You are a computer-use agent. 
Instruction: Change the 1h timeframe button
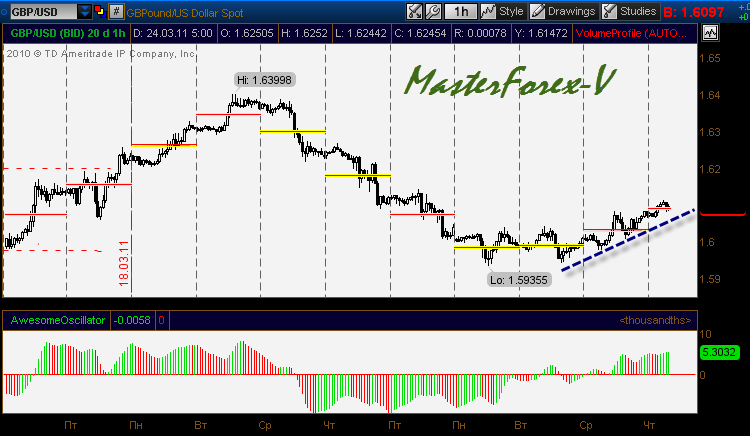461,11
